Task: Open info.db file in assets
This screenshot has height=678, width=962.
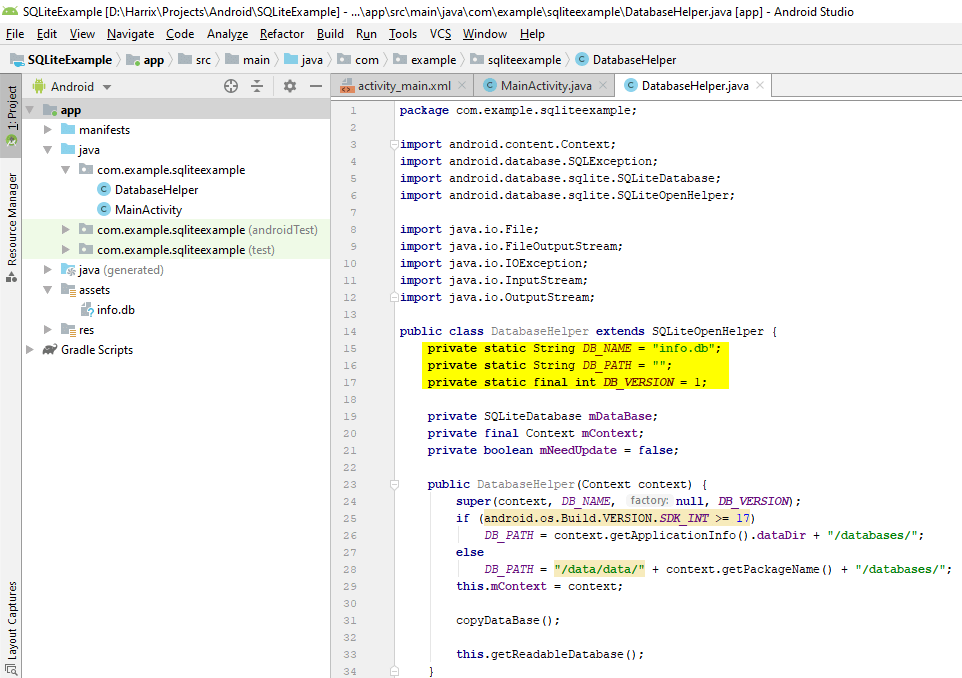Action: [x=115, y=310]
